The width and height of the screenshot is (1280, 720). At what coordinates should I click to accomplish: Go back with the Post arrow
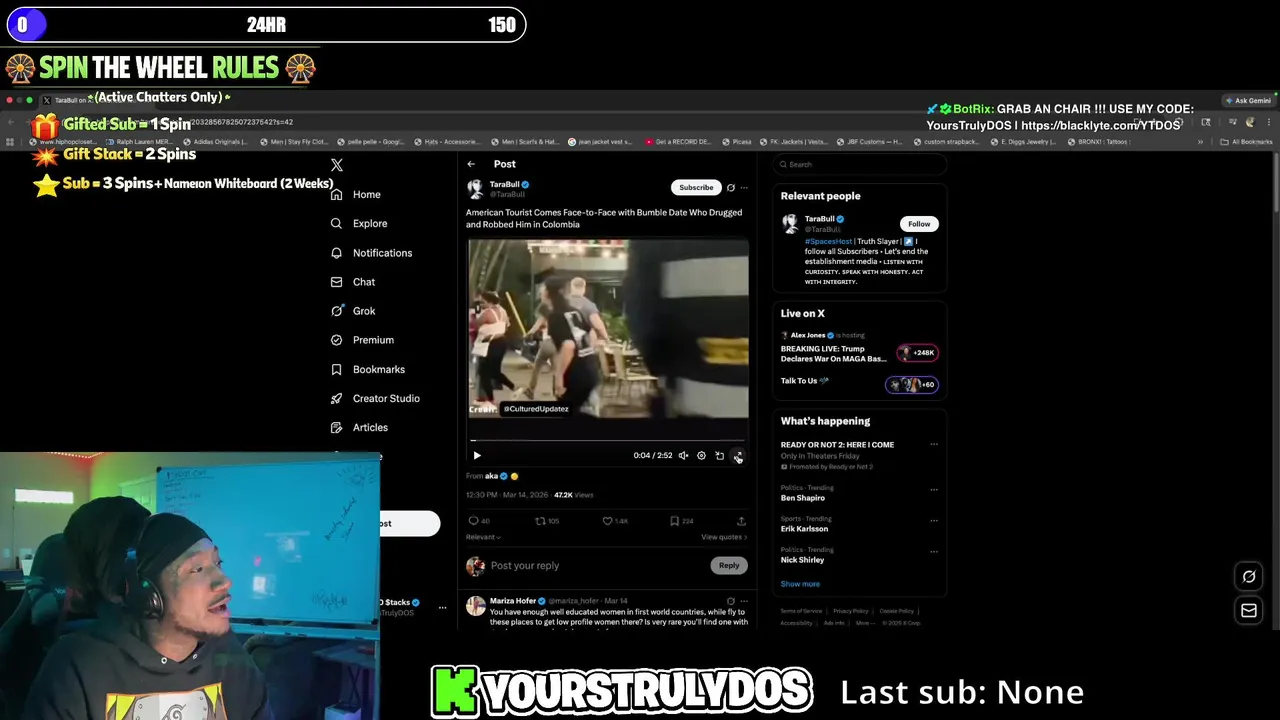click(x=471, y=164)
